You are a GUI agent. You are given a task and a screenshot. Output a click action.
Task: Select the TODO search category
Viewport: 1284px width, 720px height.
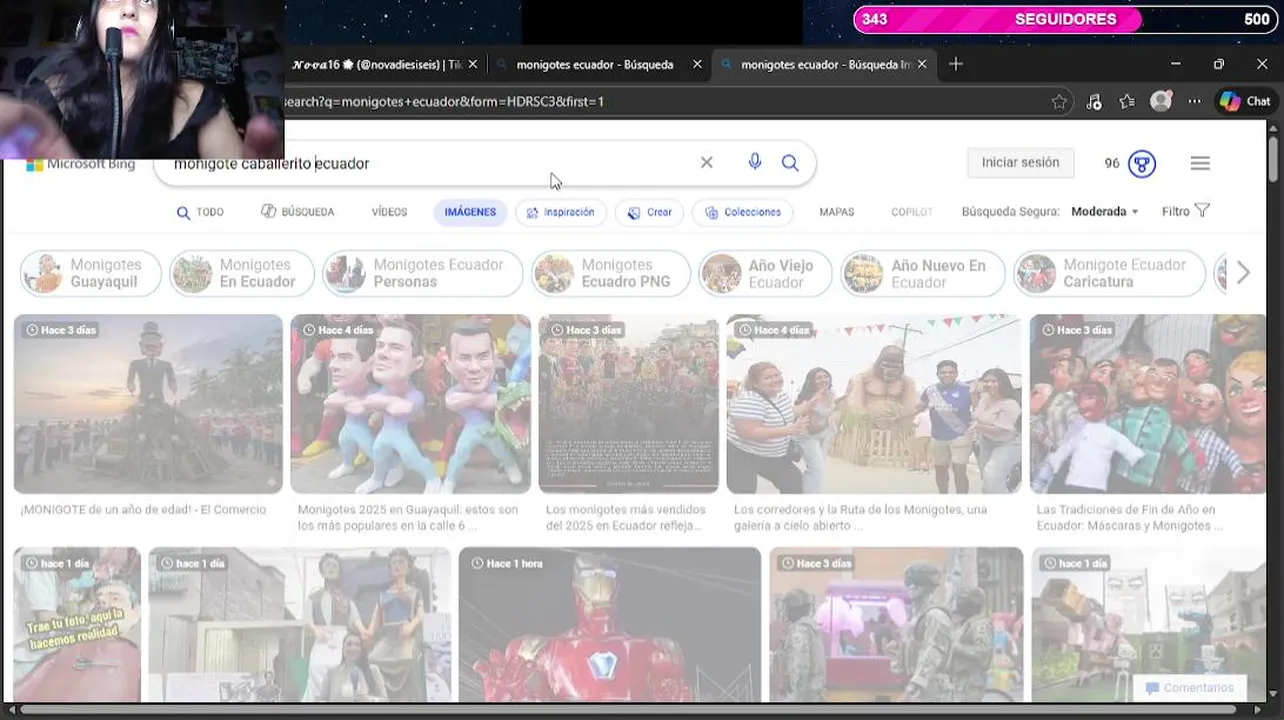click(x=200, y=212)
